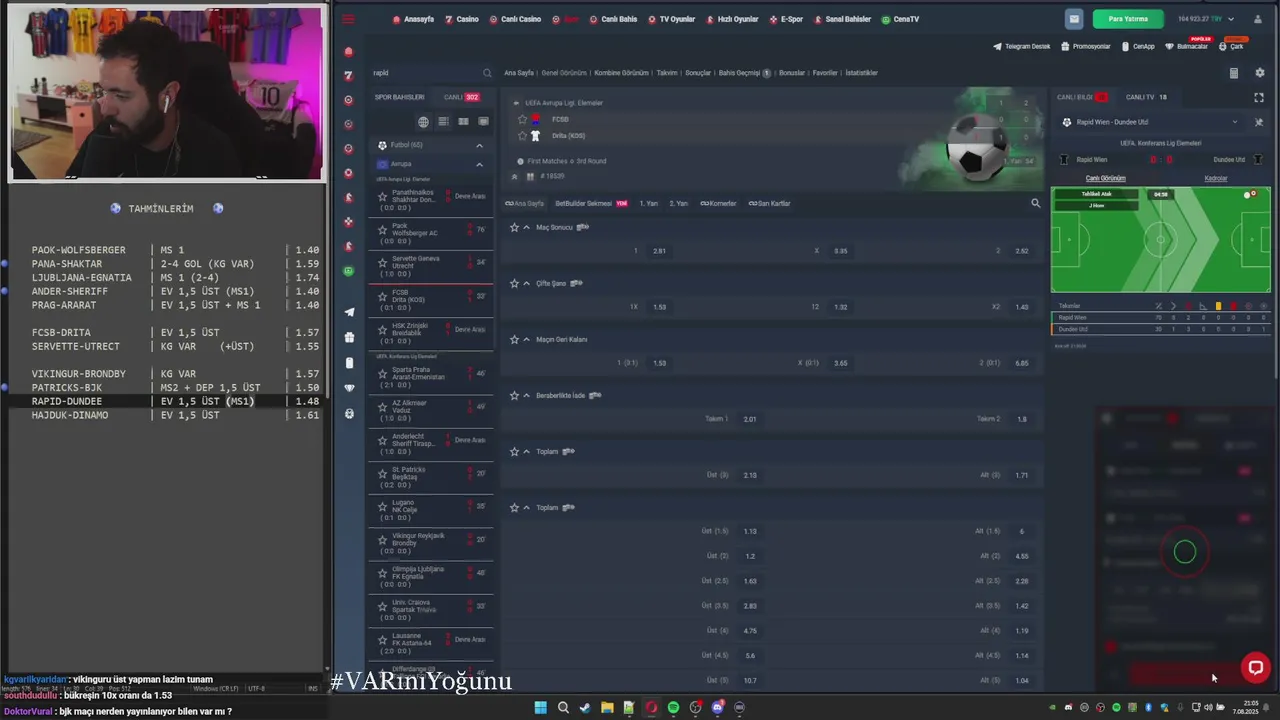Collapse the Maçın Geri Kalanı market
The width and height of the screenshot is (1280, 720).
526,339
